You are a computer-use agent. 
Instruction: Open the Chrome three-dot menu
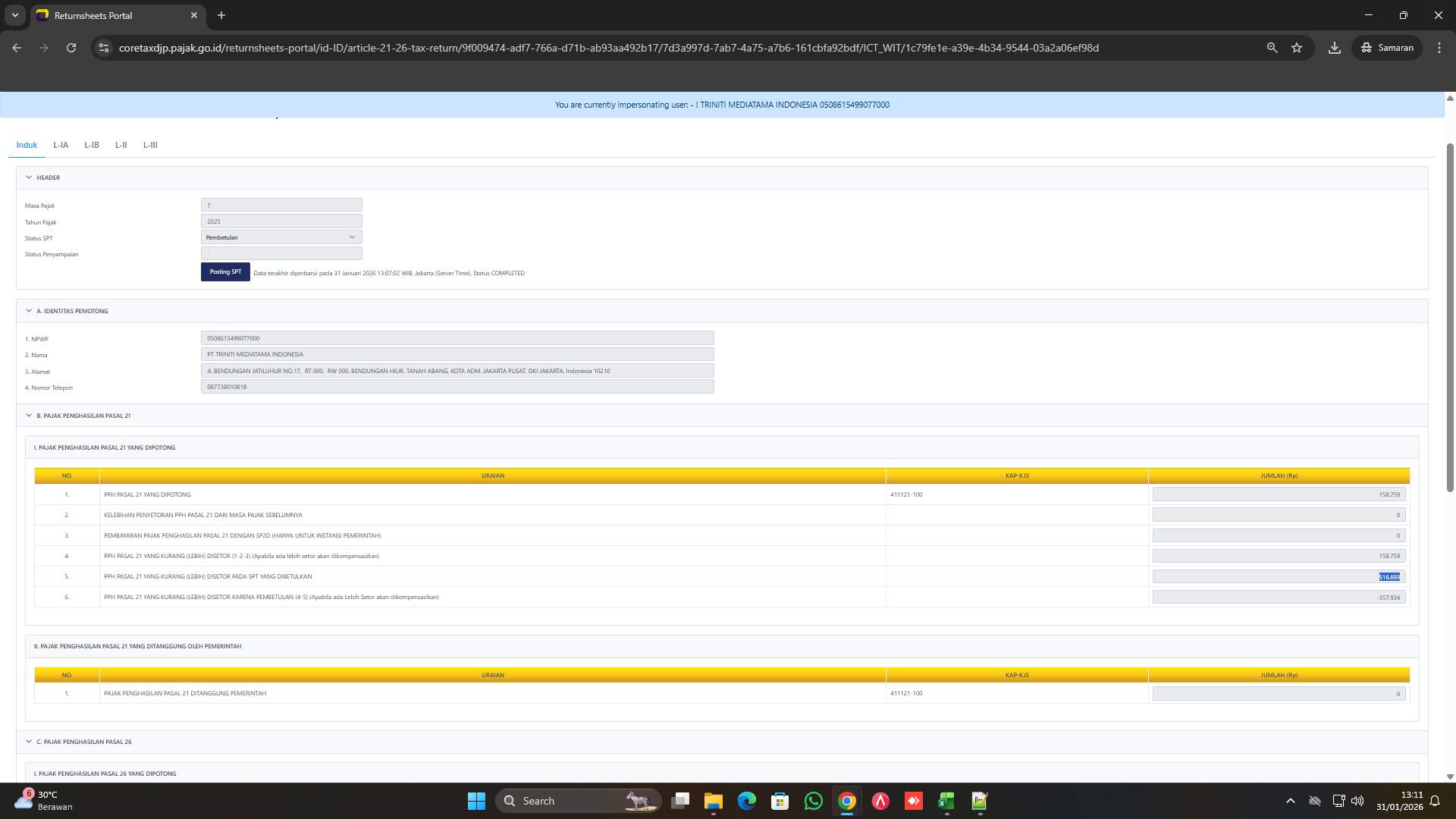coord(1439,47)
